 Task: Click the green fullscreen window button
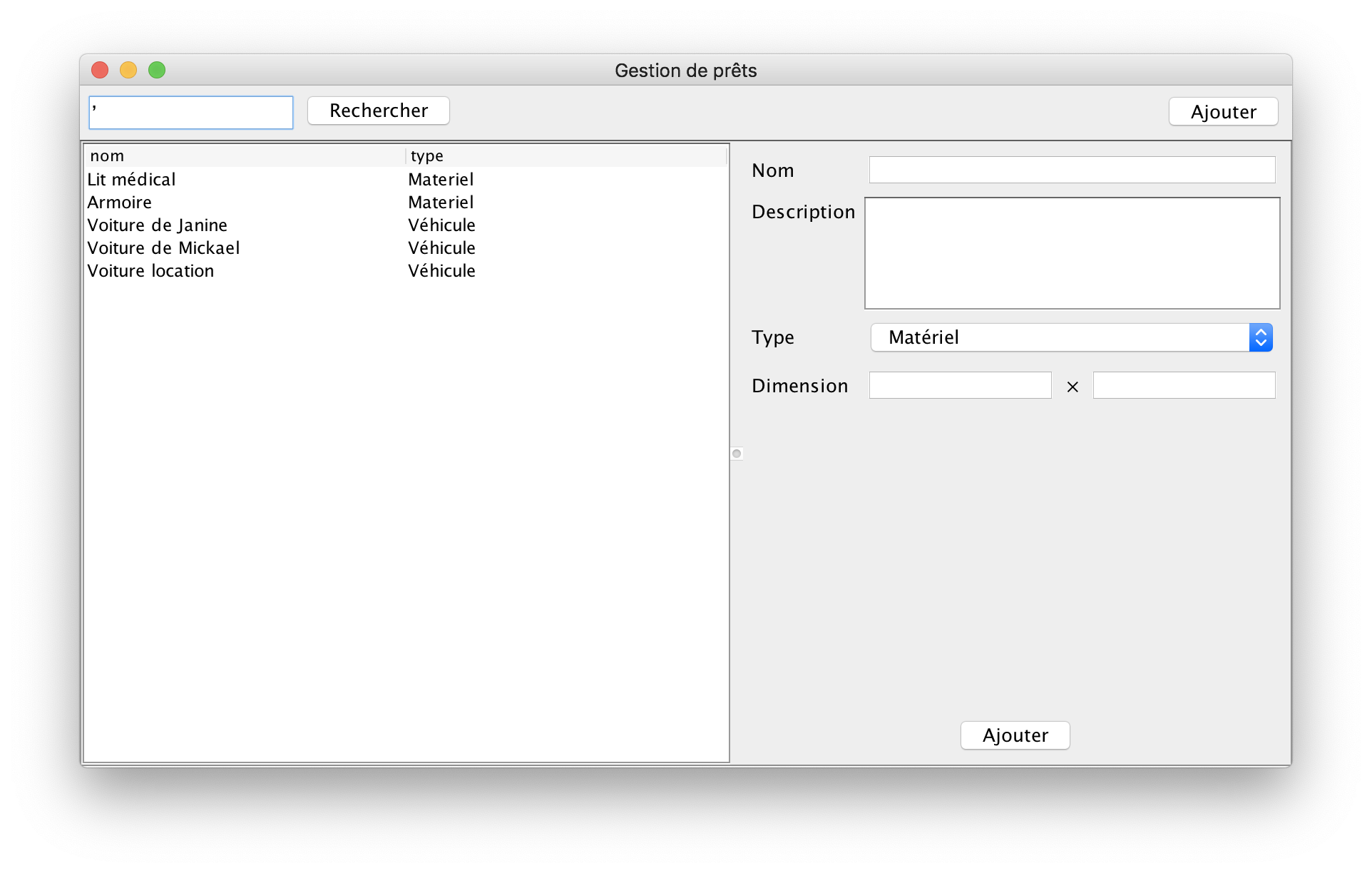[x=157, y=70]
